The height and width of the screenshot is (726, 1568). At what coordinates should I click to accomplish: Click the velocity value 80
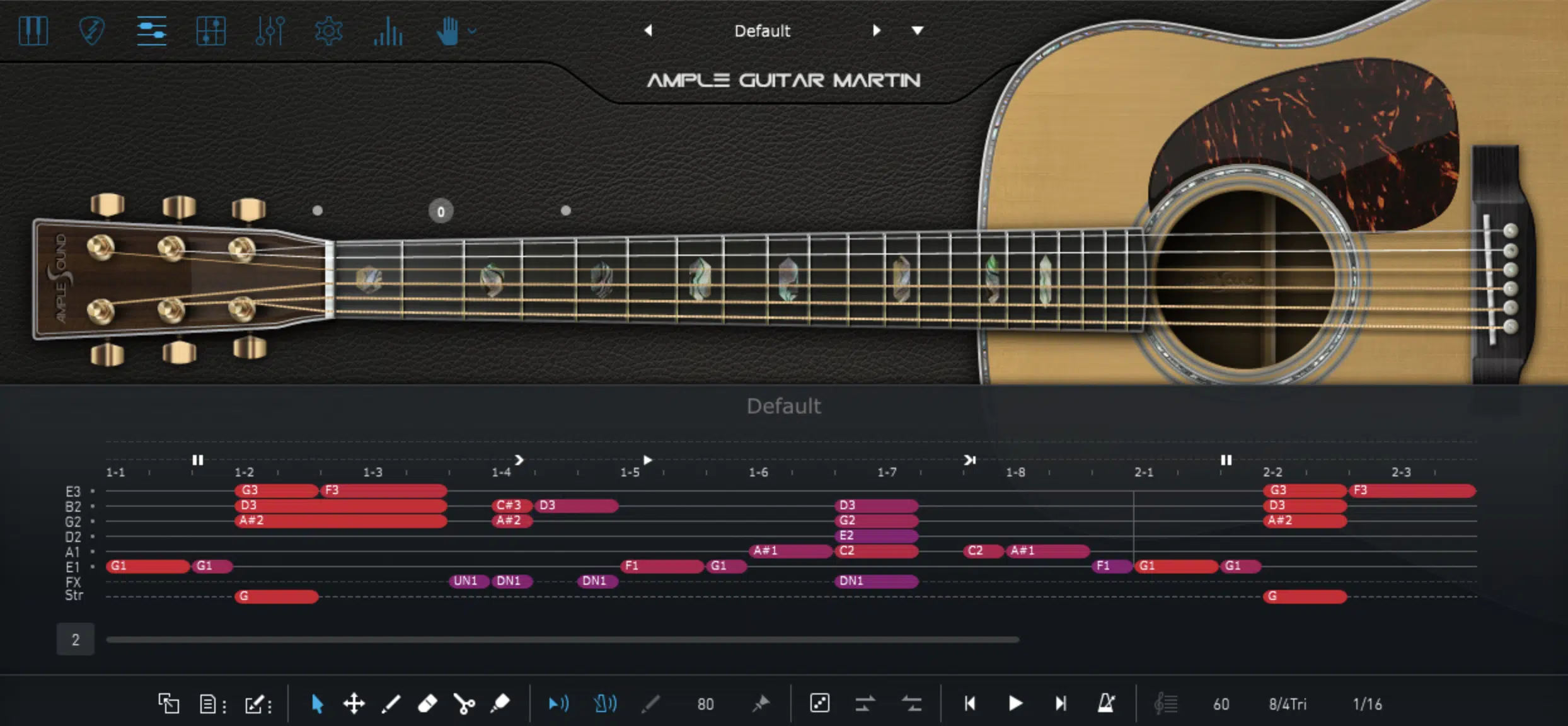(705, 704)
